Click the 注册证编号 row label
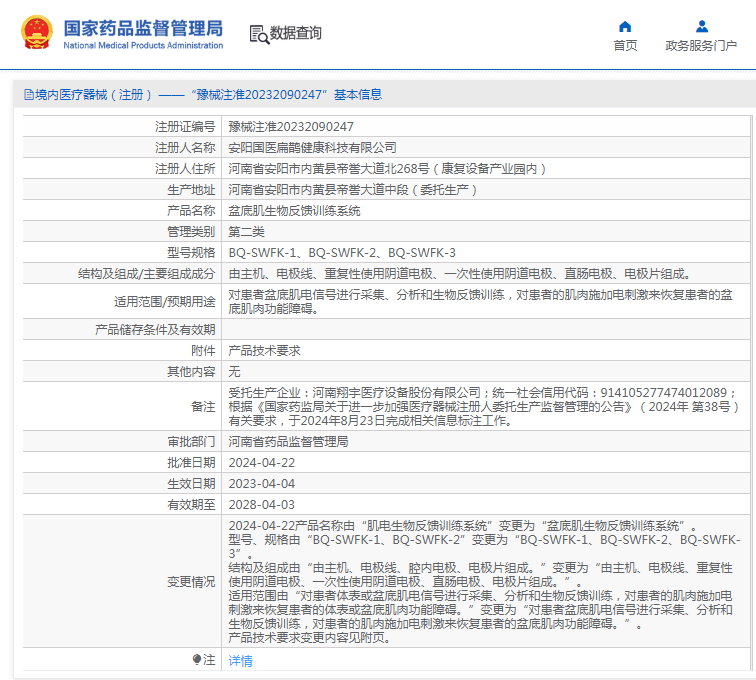756x680 pixels. click(185, 127)
